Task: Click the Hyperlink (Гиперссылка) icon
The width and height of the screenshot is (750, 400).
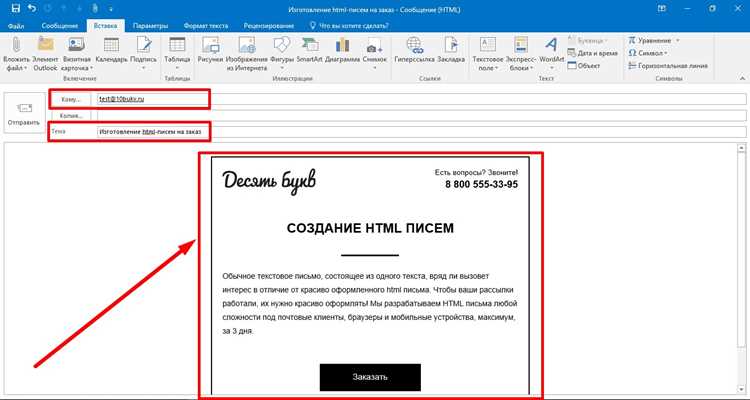Action: tap(414, 45)
